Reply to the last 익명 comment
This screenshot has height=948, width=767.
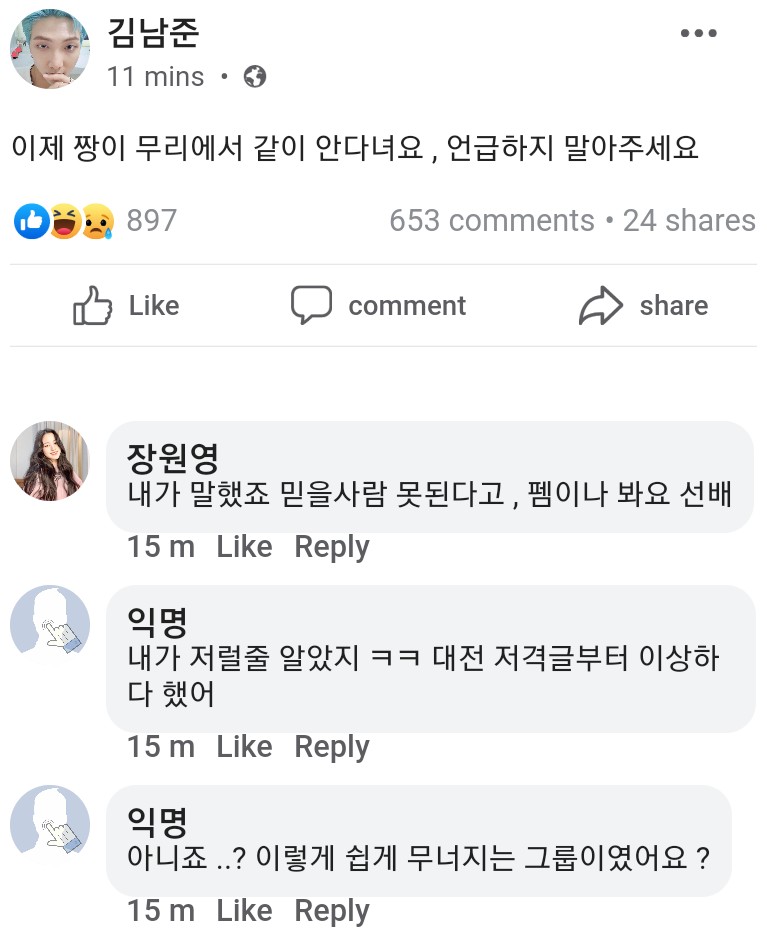point(332,911)
